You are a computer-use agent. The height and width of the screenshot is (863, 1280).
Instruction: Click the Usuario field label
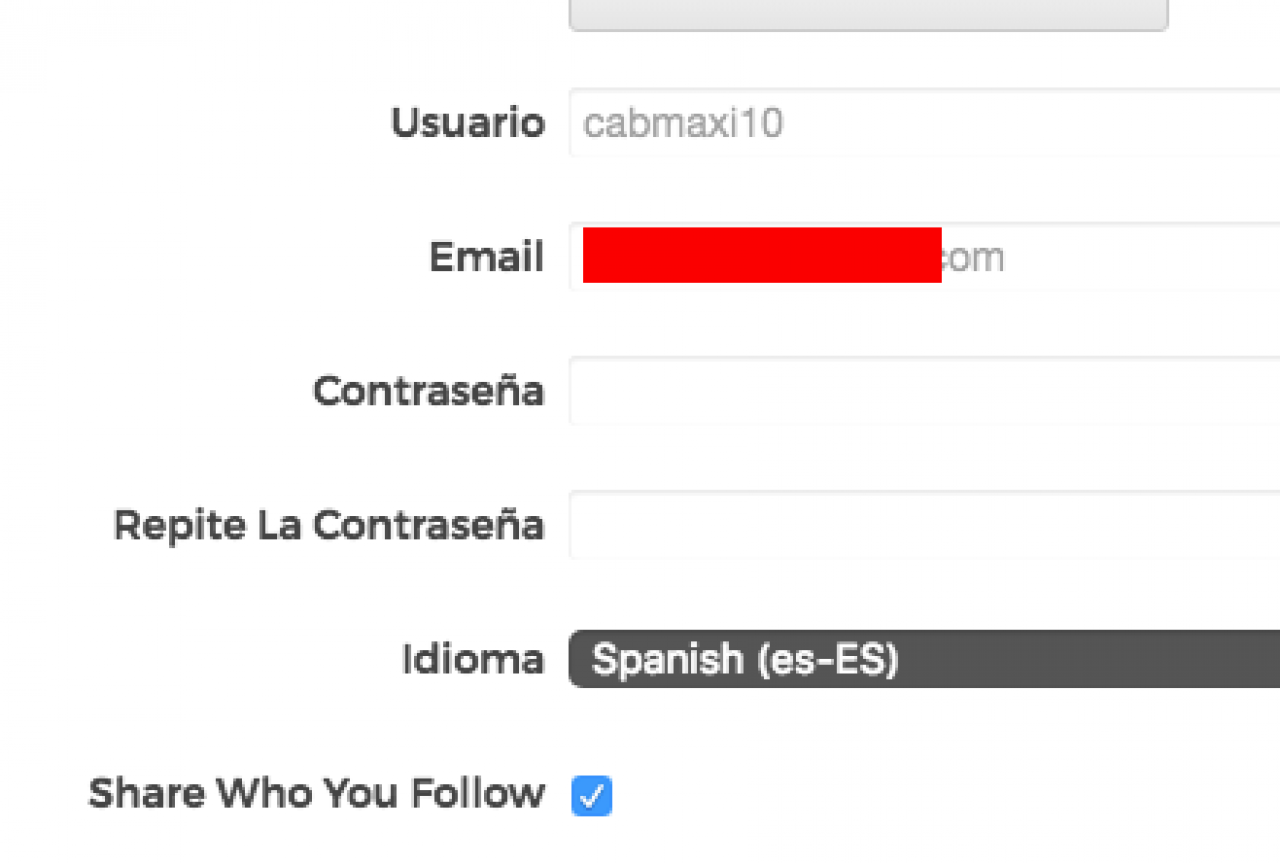coord(467,124)
